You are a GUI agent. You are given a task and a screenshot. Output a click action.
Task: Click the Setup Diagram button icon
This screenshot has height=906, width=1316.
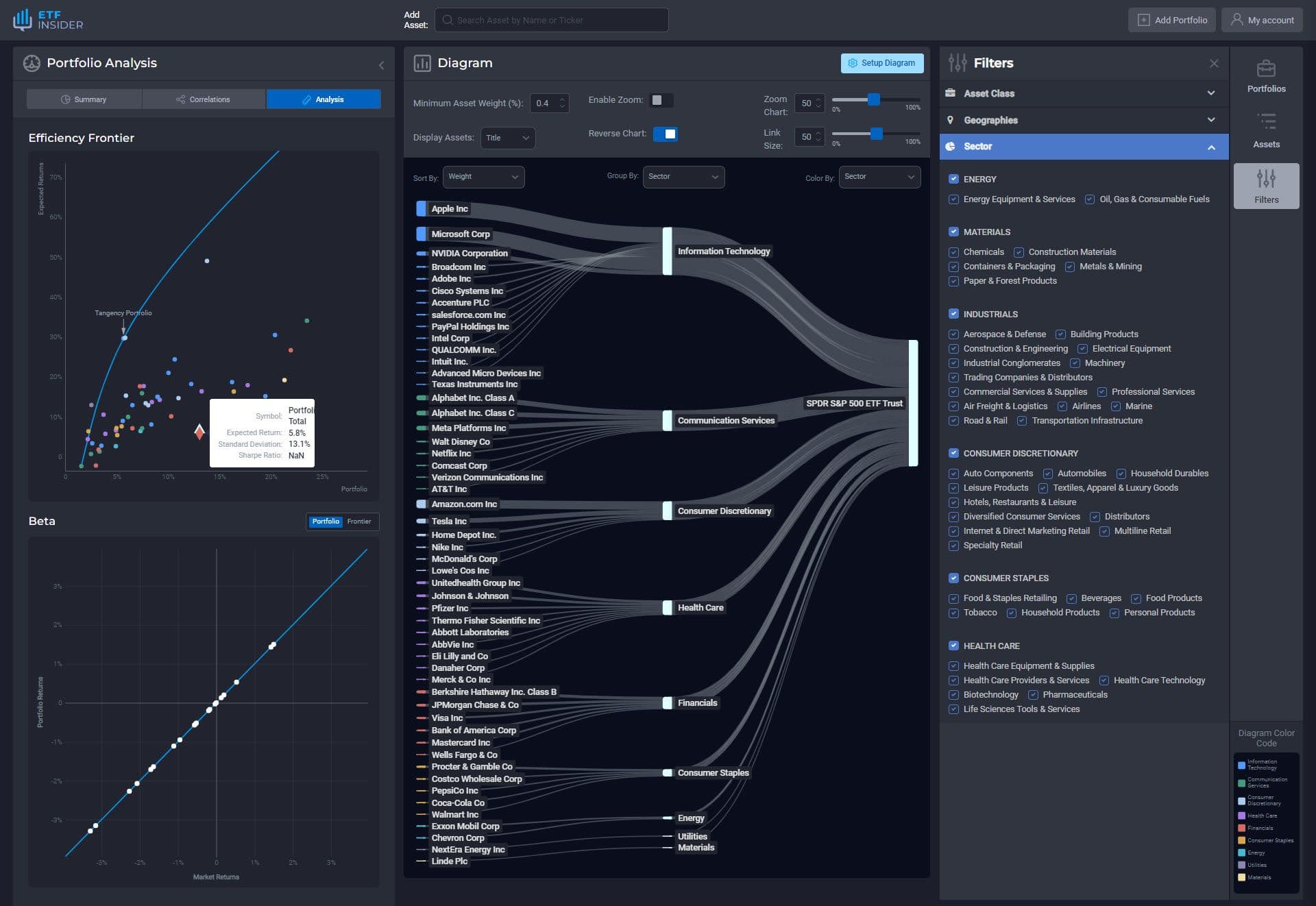[851, 64]
